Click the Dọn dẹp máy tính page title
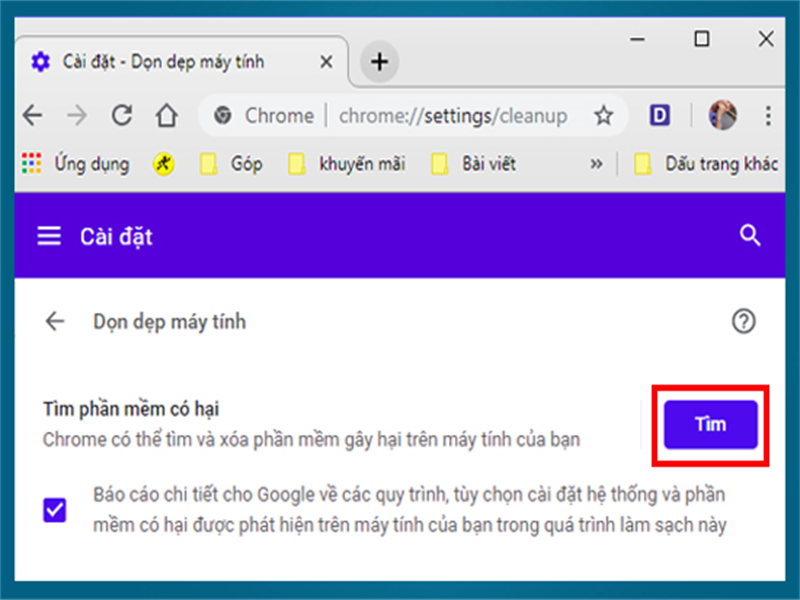This screenshot has width=800, height=600. coord(169,322)
